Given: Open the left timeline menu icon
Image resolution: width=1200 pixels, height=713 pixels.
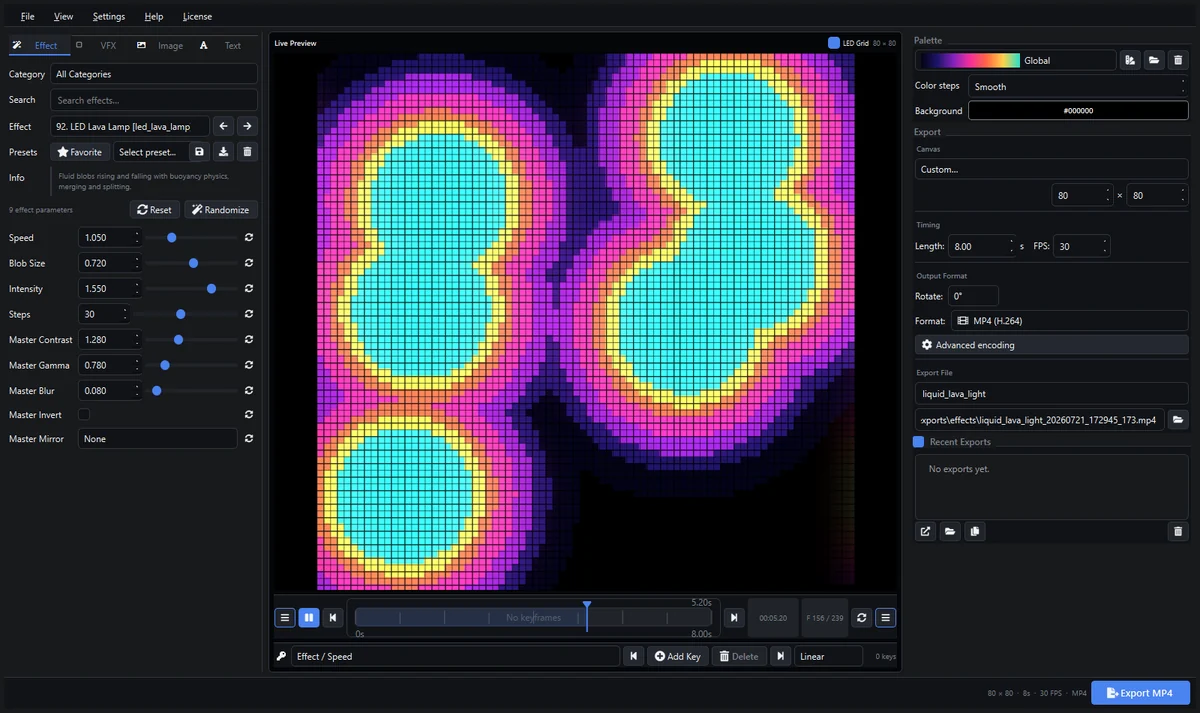Looking at the screenshot, I should (x=285, y=618).
